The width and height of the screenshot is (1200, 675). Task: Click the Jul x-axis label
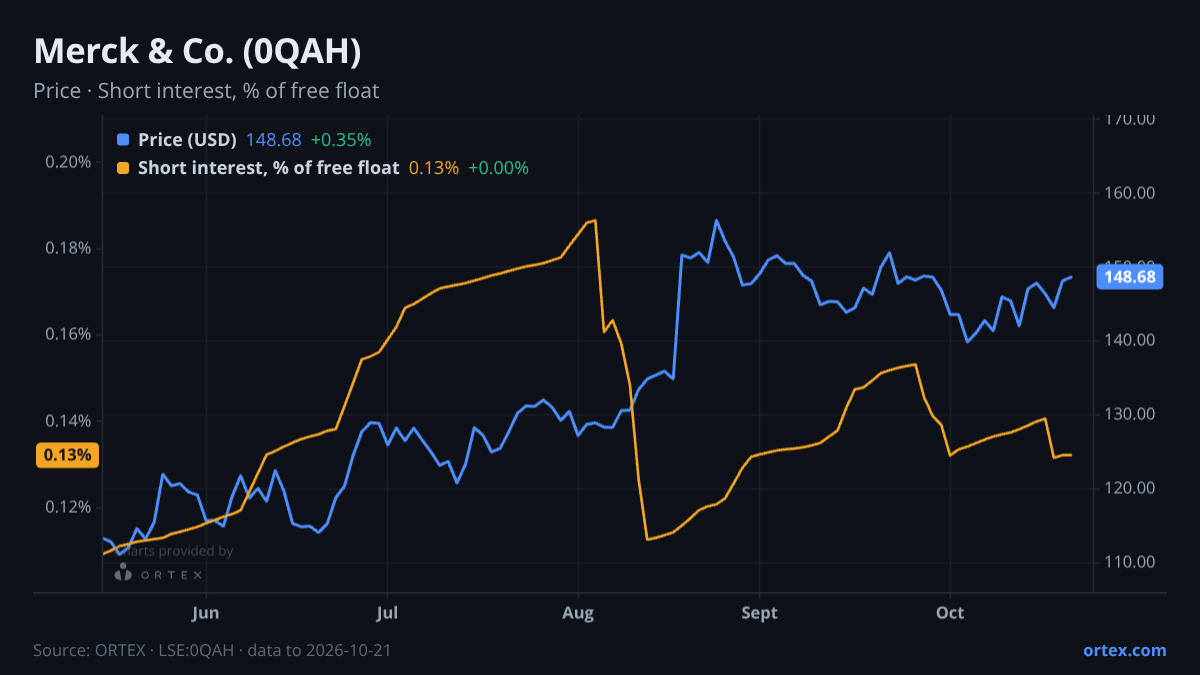pos(387,612)
